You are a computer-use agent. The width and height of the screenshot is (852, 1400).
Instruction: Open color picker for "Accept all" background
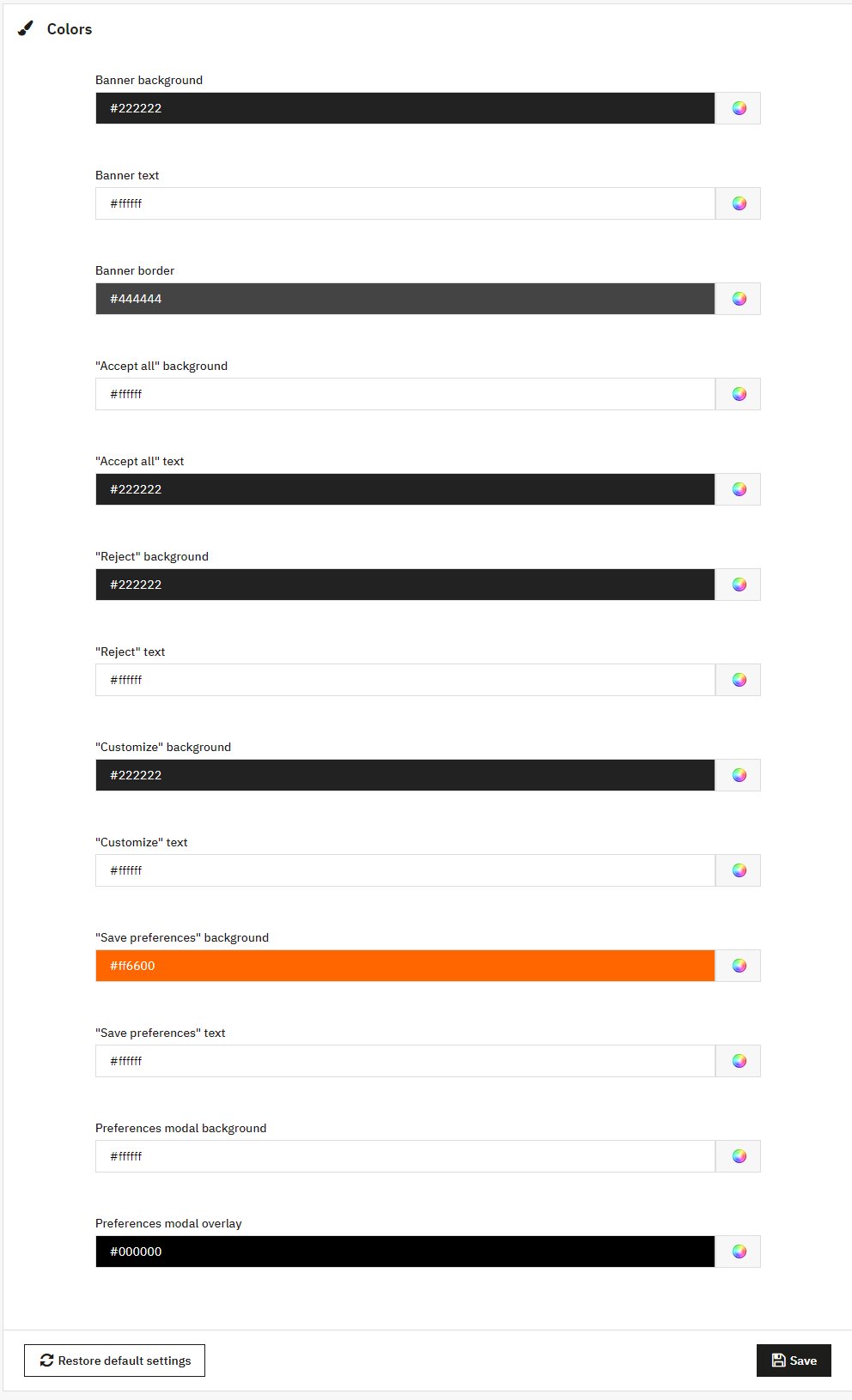(x=739, y=394)
